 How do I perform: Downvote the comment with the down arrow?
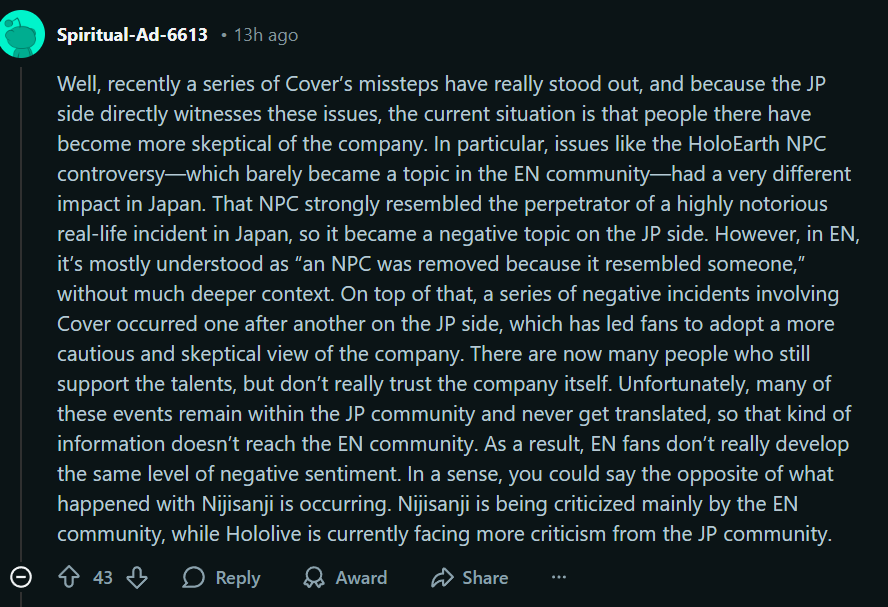coord(137,578)
